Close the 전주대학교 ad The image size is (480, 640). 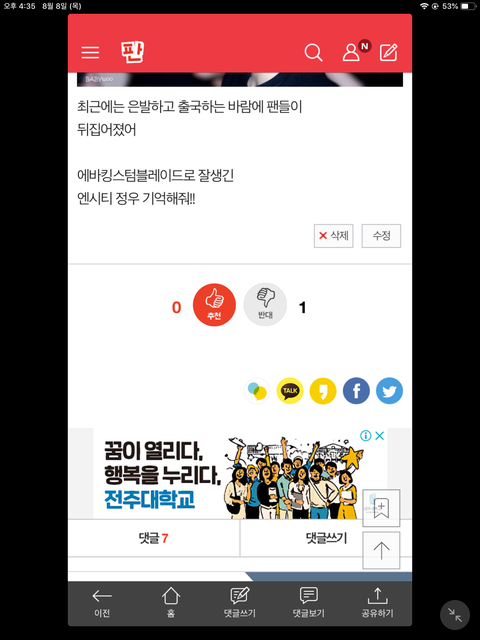point(380,436)
